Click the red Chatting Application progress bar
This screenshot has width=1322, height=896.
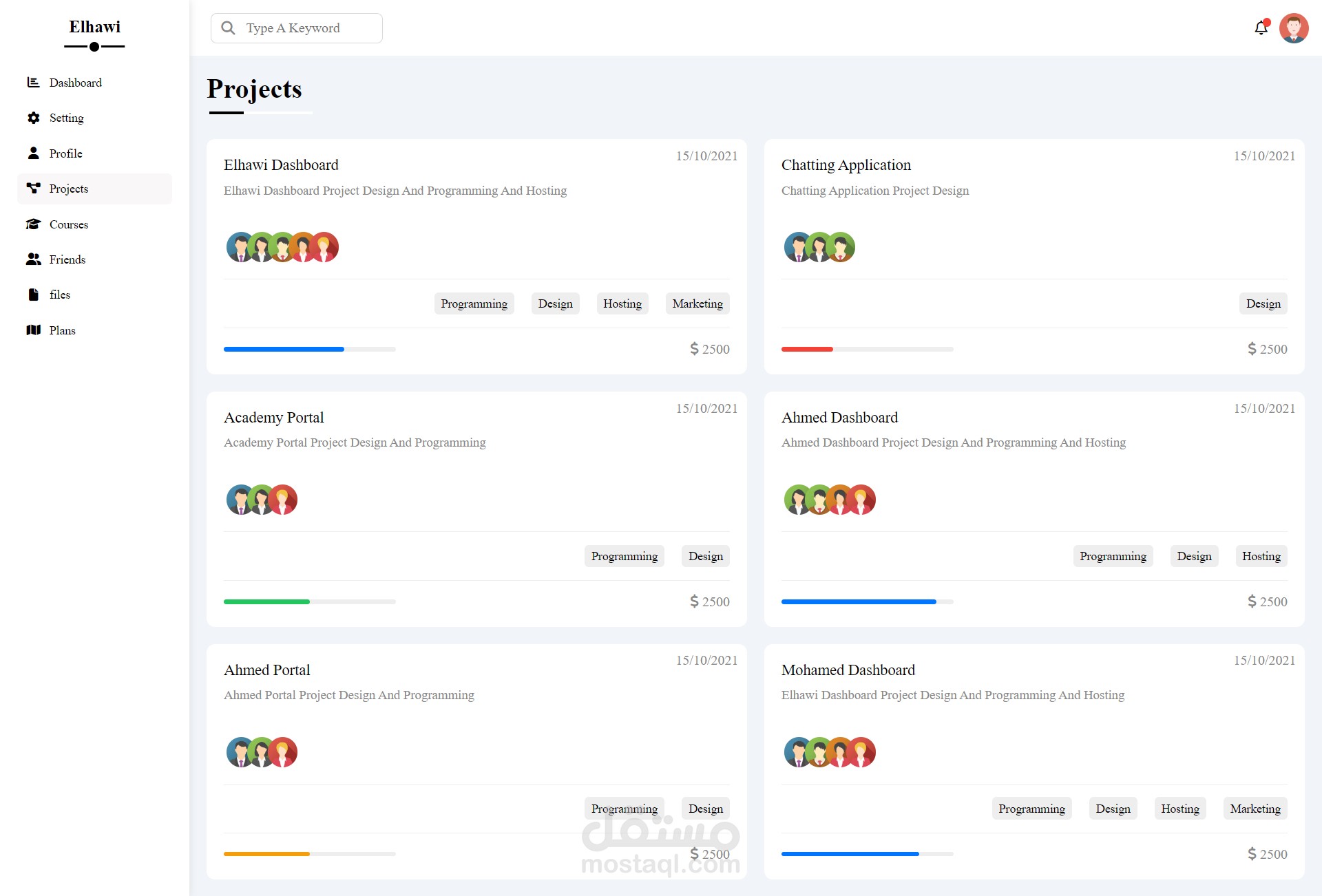tap(807, 350)
